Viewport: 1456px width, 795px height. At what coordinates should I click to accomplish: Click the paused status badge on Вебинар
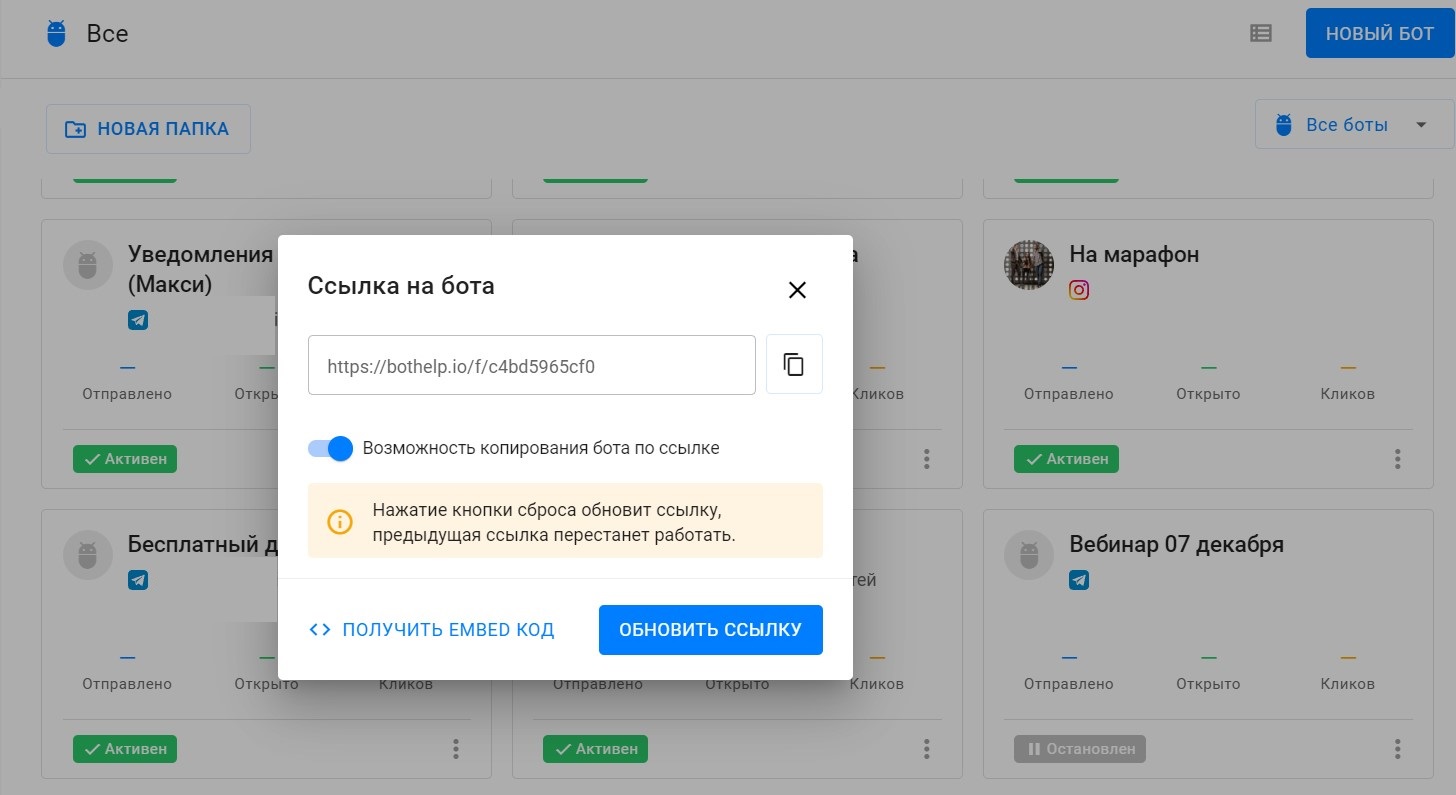pyautogui.click(x=1079, y=749)
